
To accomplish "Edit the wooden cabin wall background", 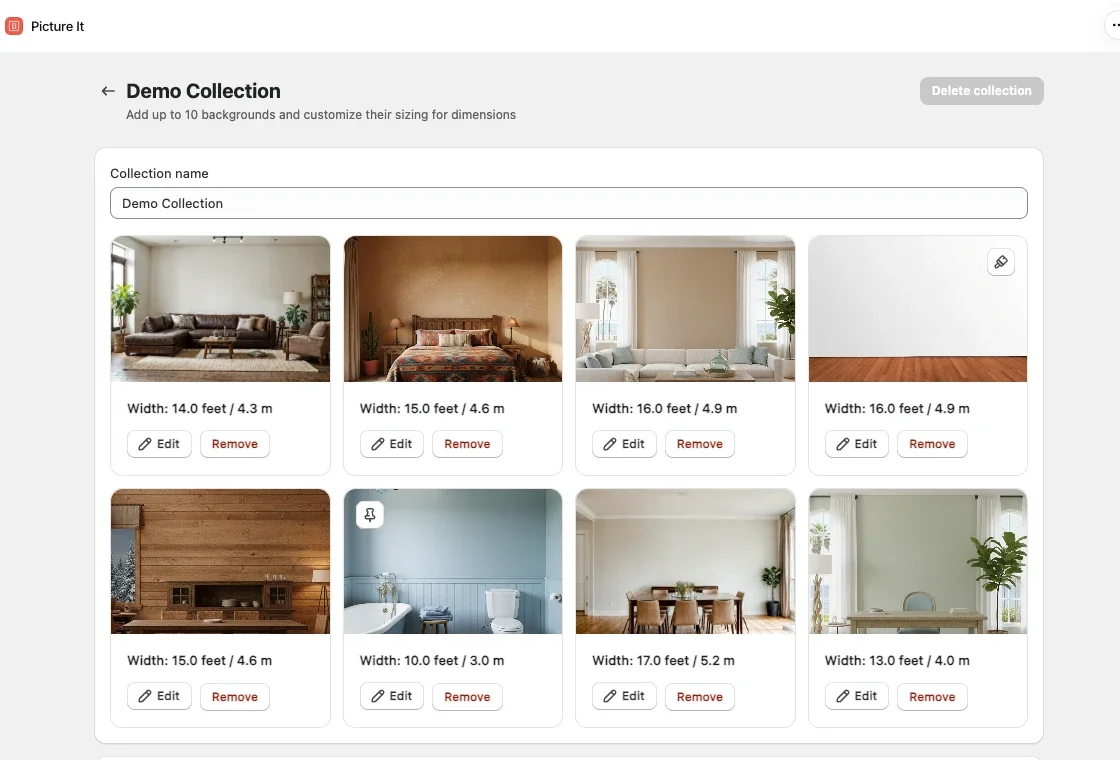I will [159, 696].
